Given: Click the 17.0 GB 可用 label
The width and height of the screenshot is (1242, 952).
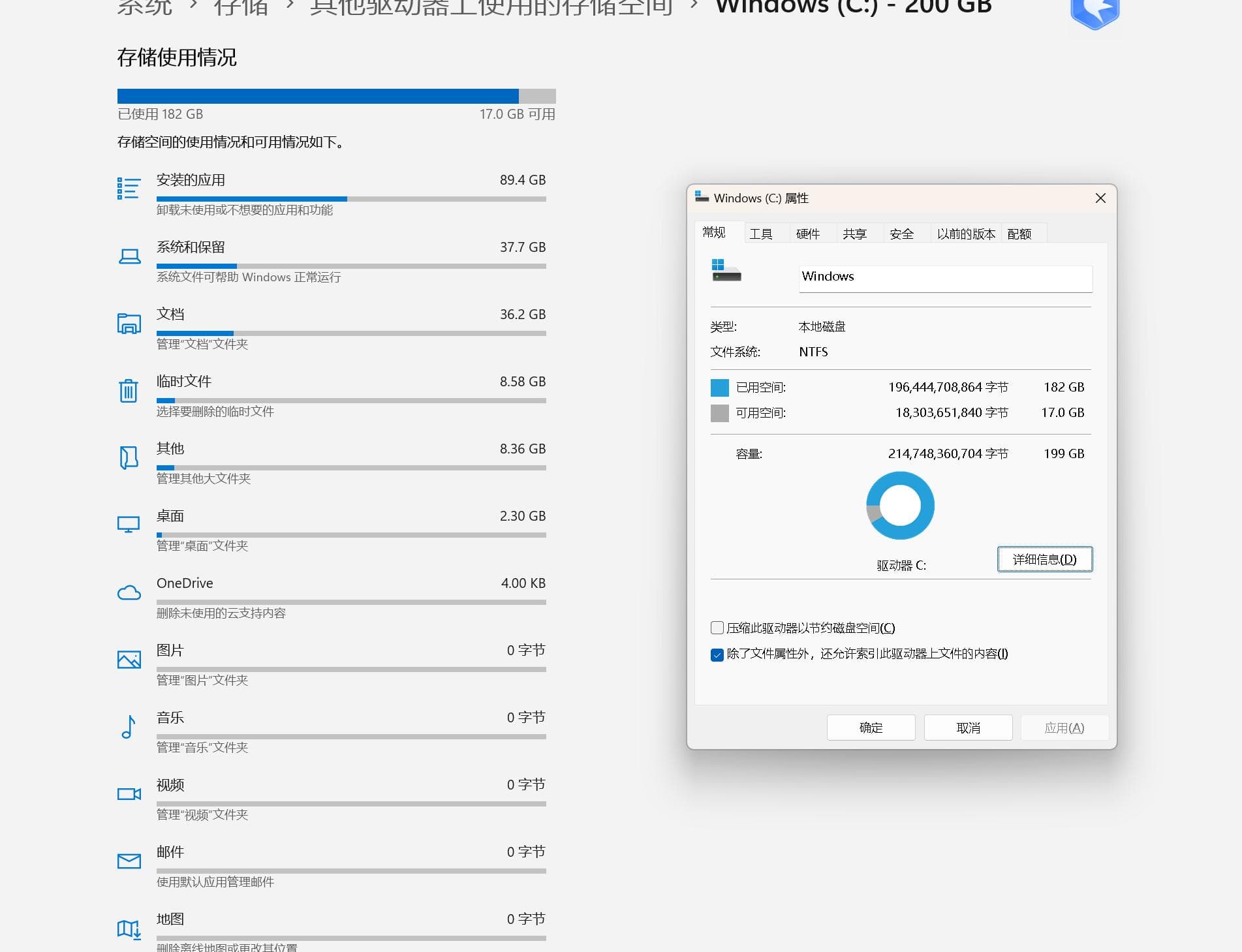Looking at the screenshot, I should click(x=517, y=114).
